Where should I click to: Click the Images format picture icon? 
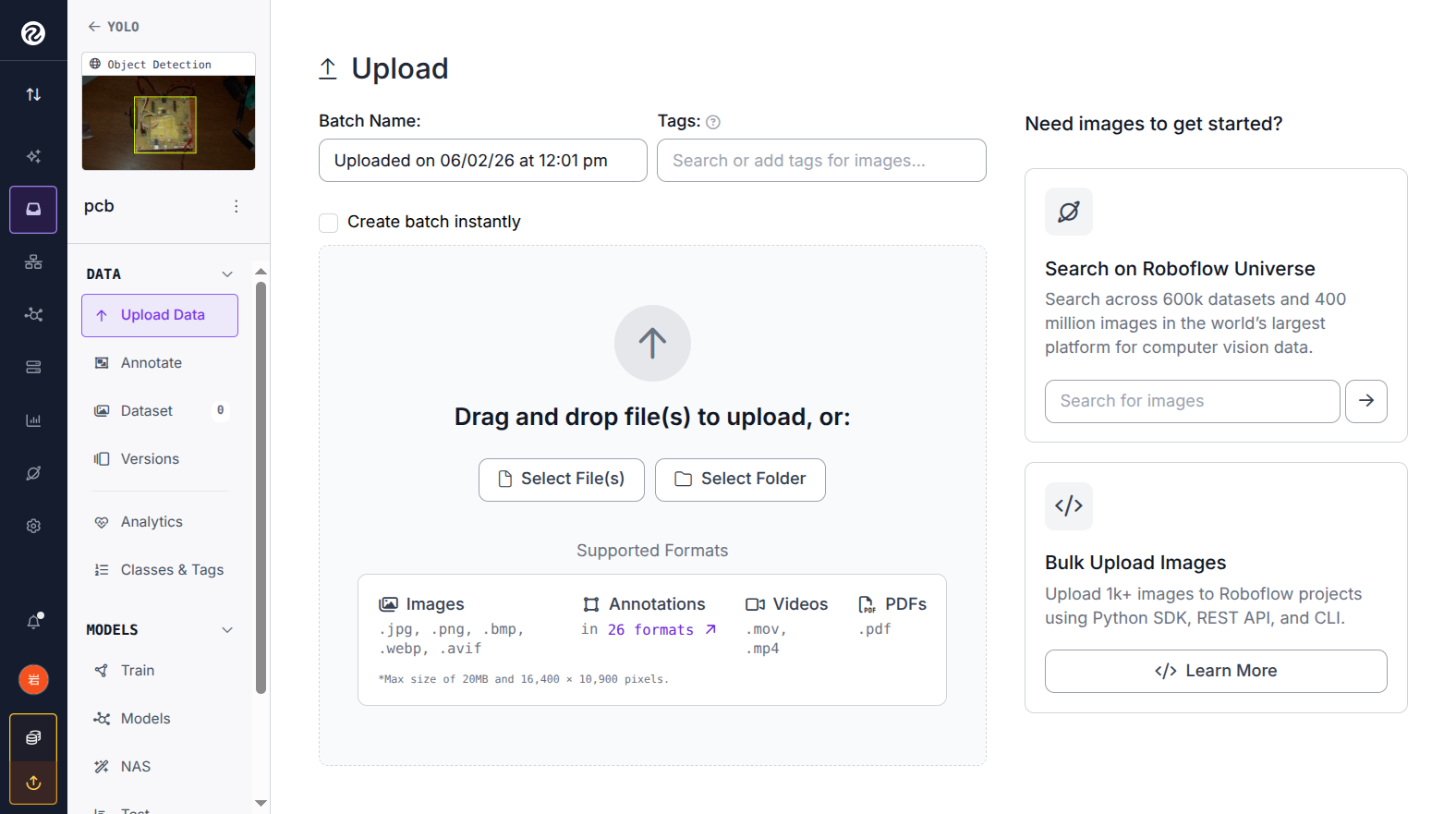[389, 604]
